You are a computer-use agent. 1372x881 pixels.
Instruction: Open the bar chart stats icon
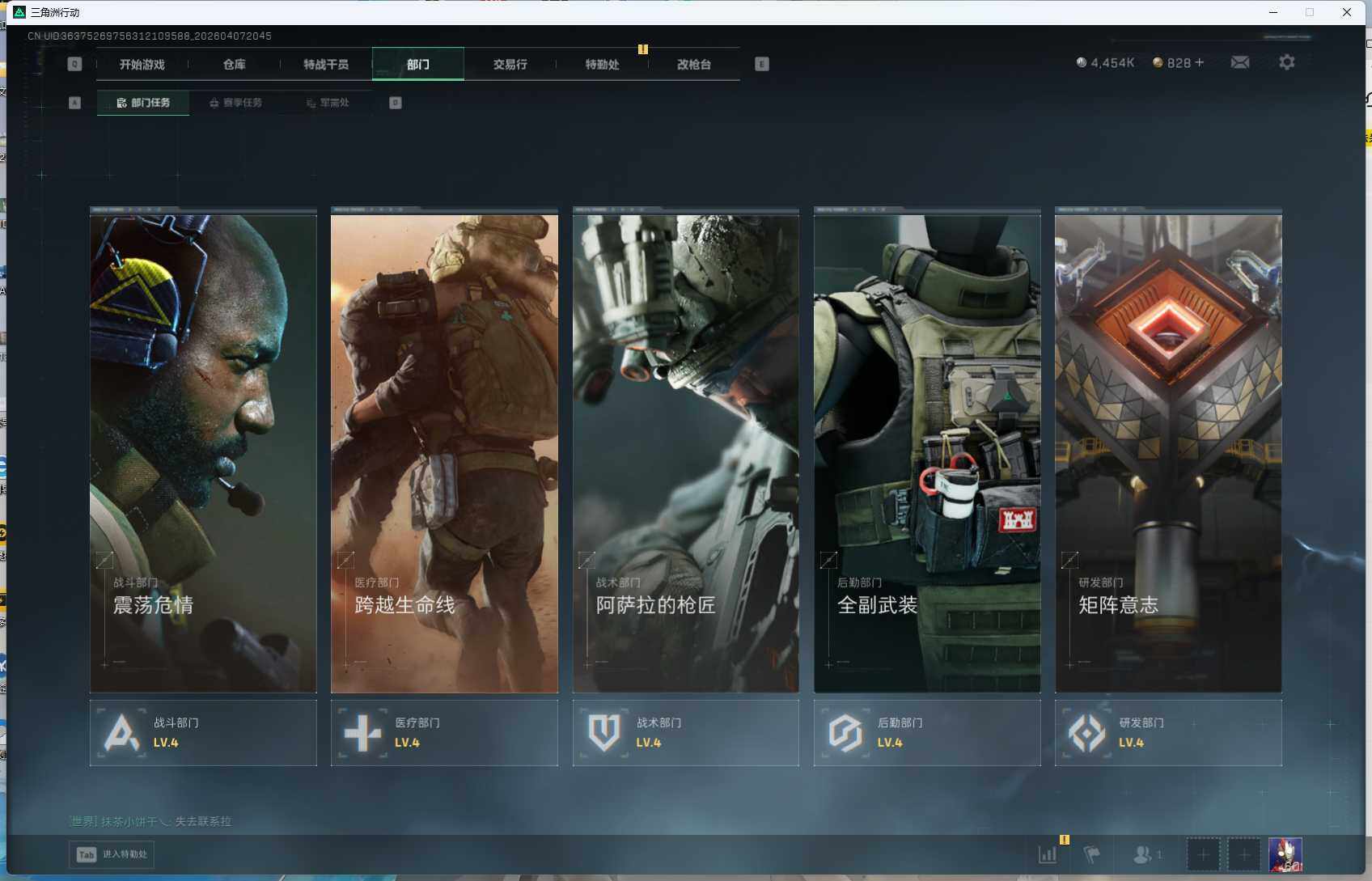[x=1048, y=854]
